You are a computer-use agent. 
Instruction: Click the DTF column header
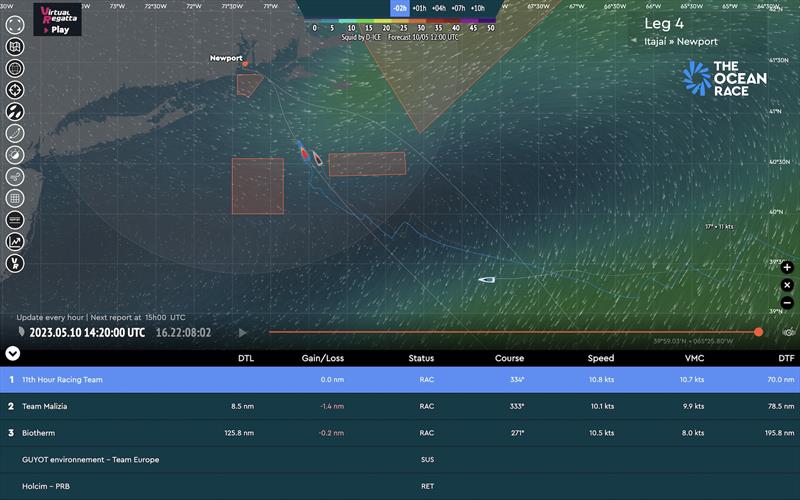[786, 358]
